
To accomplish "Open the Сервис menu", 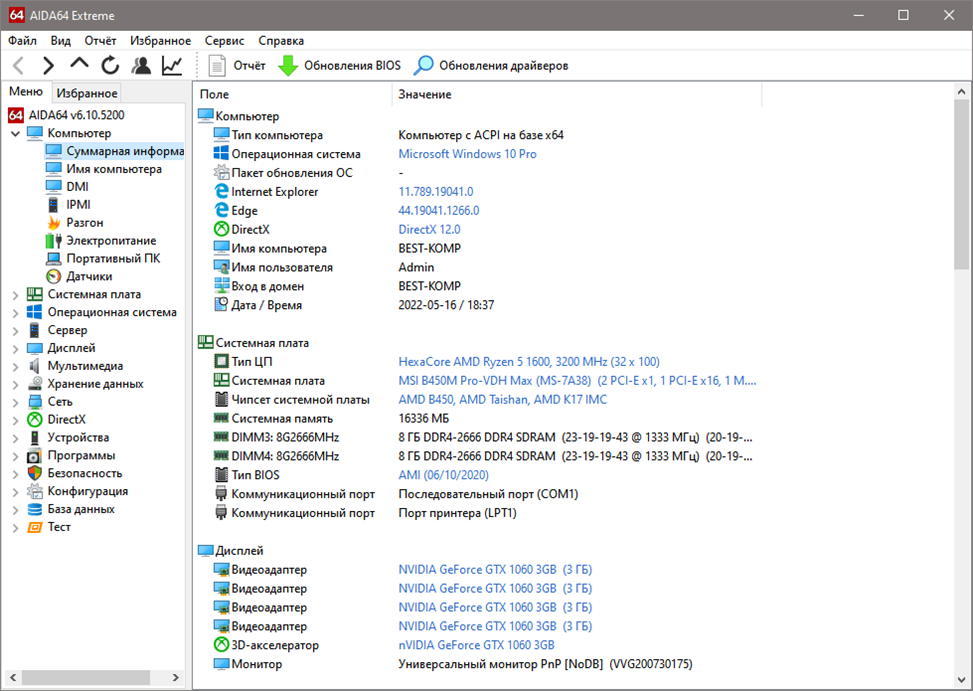I will 225,41.
